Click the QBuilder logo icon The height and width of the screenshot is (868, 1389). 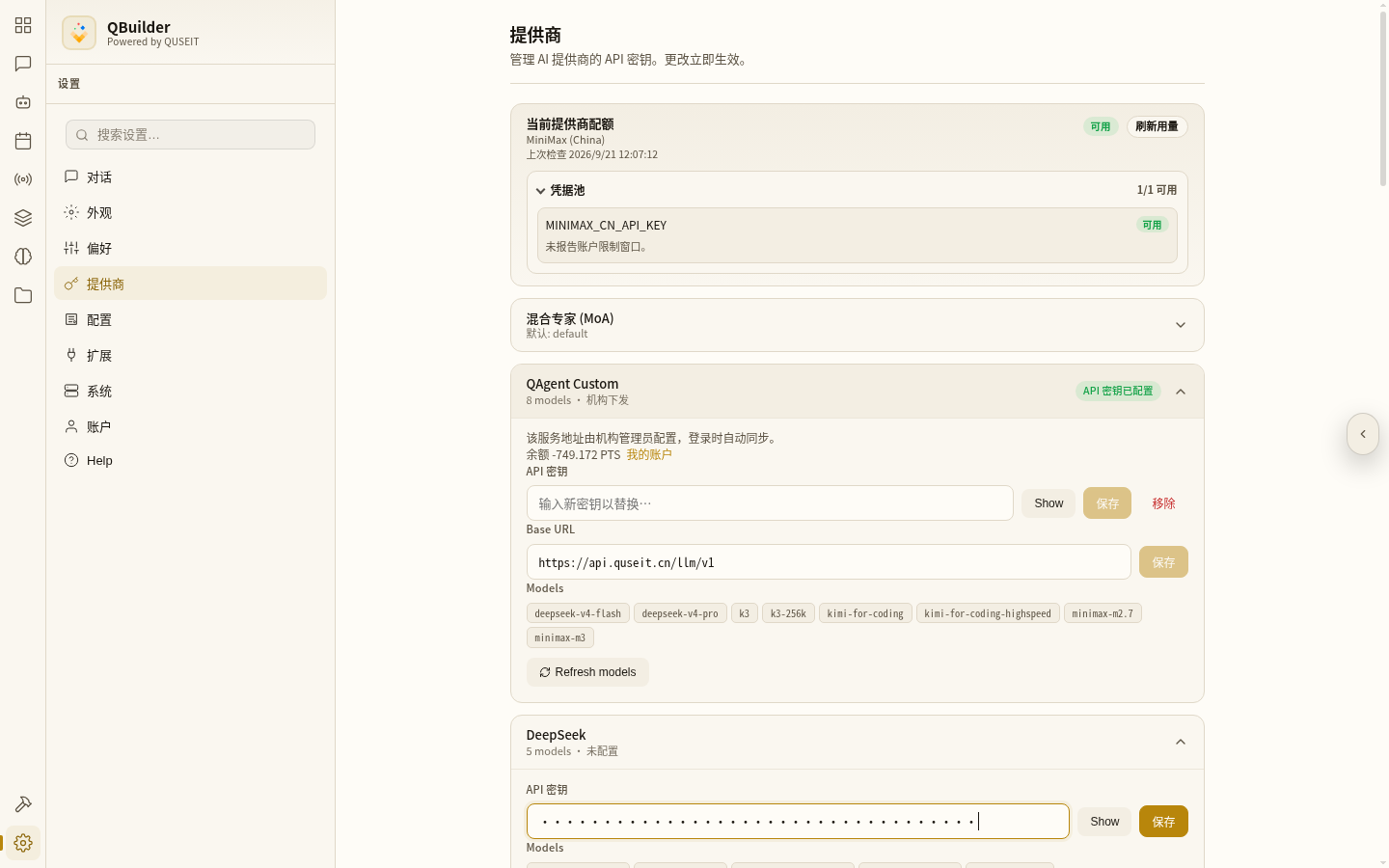tap(79, 33)
